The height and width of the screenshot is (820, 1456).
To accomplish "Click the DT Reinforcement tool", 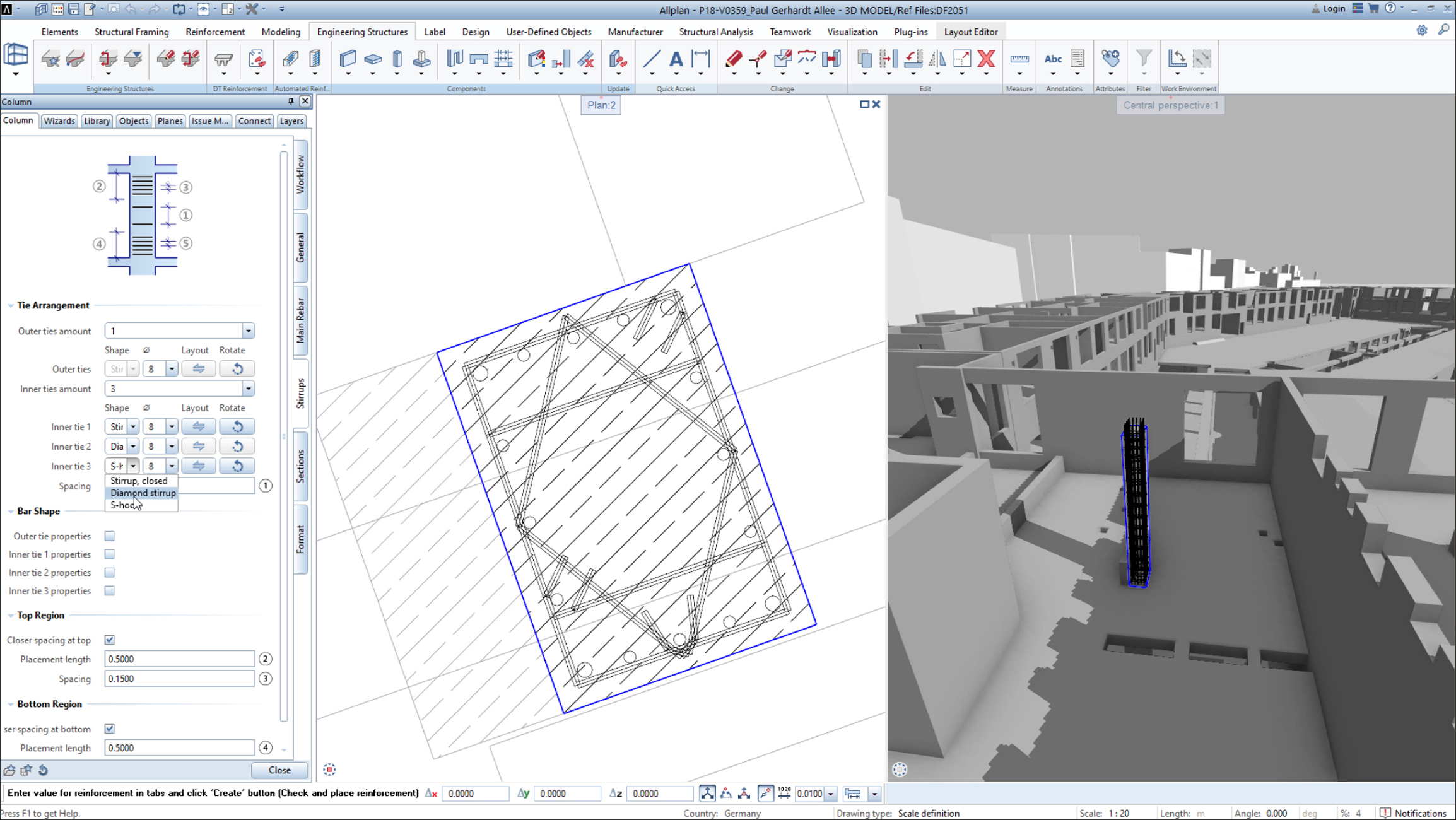I will coord(223,59).
